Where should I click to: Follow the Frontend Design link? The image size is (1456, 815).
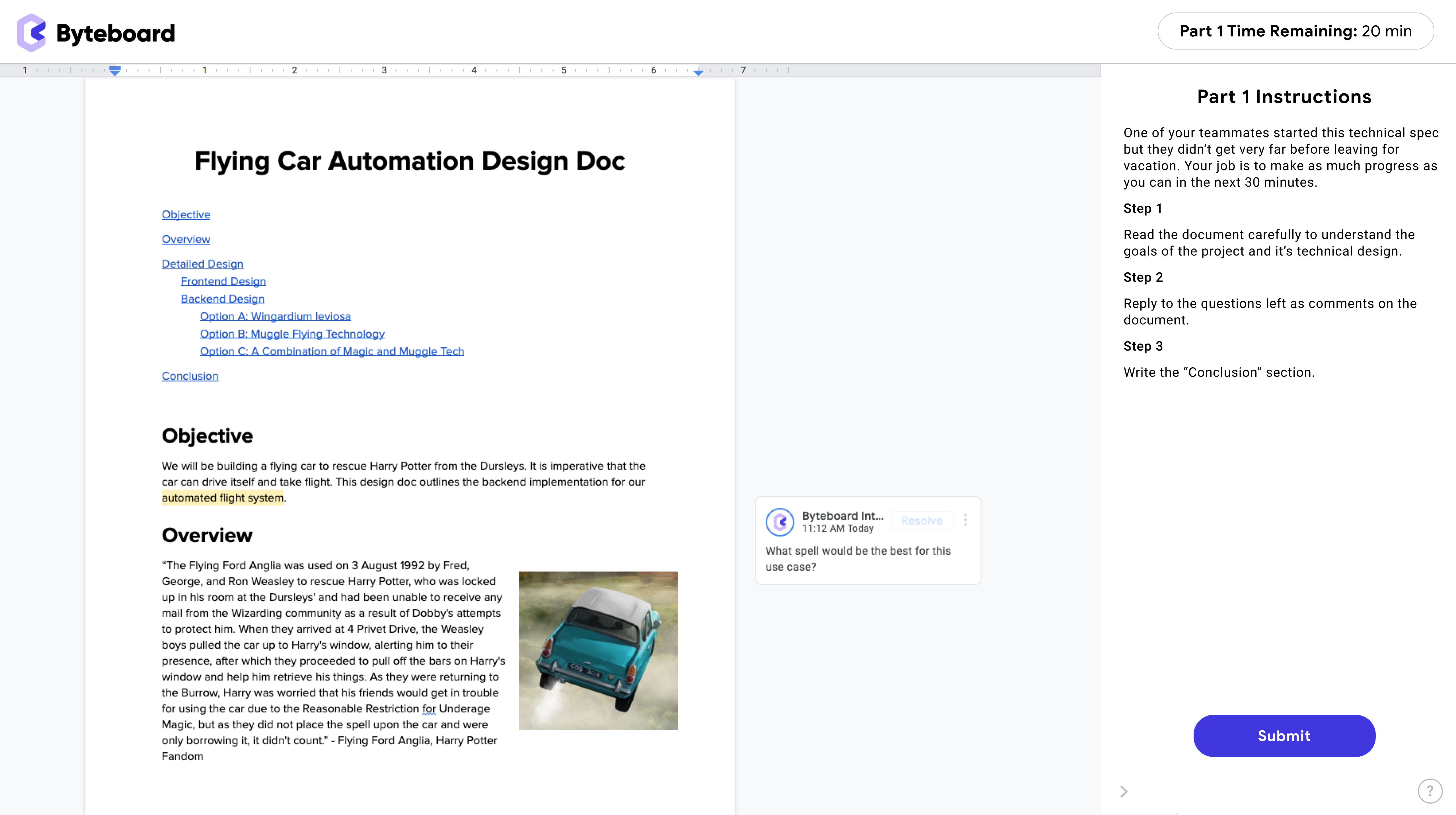click(223, 281)
